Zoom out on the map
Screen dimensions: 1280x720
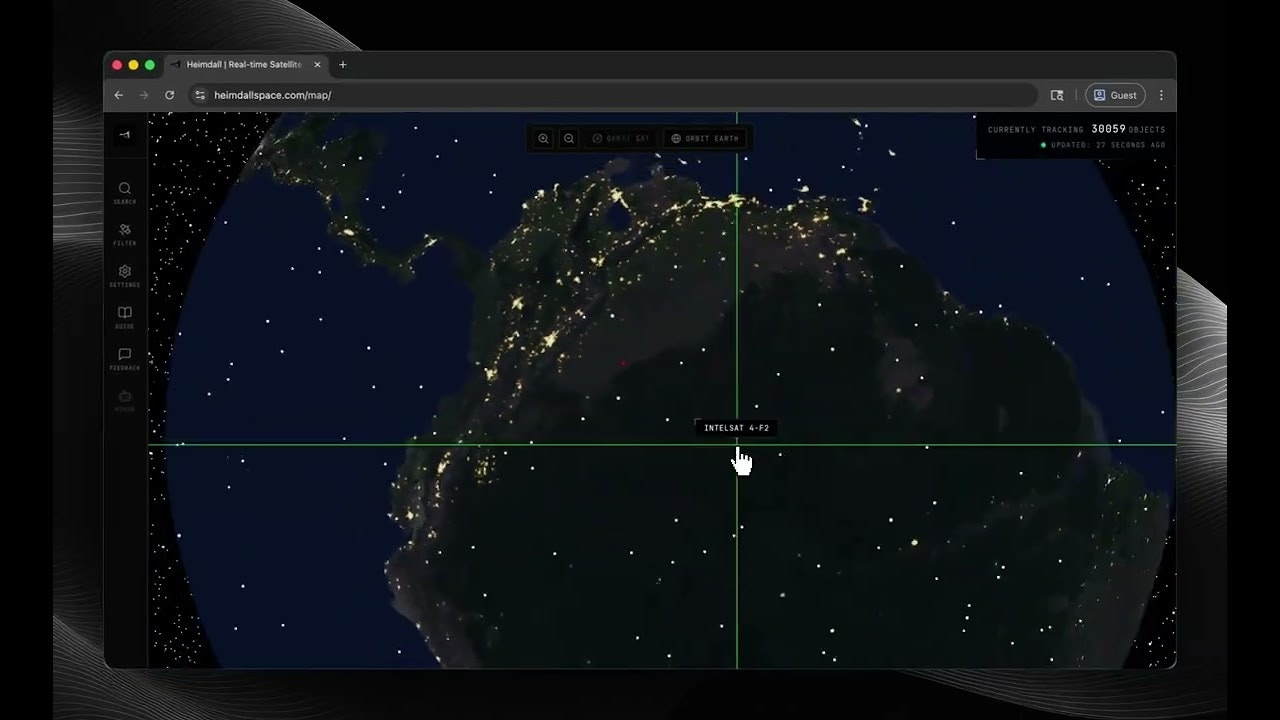click(568, 138)
